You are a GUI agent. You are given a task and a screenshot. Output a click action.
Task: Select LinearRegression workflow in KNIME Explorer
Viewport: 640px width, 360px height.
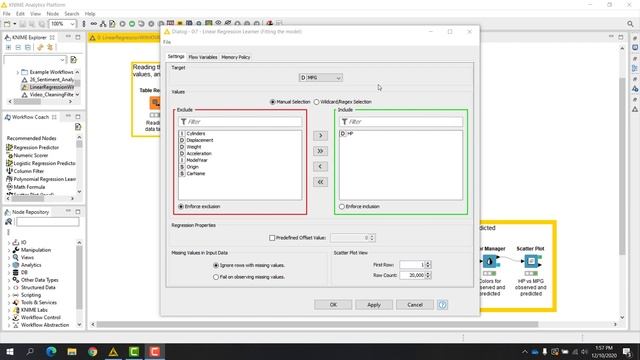[x=48, y=87]
